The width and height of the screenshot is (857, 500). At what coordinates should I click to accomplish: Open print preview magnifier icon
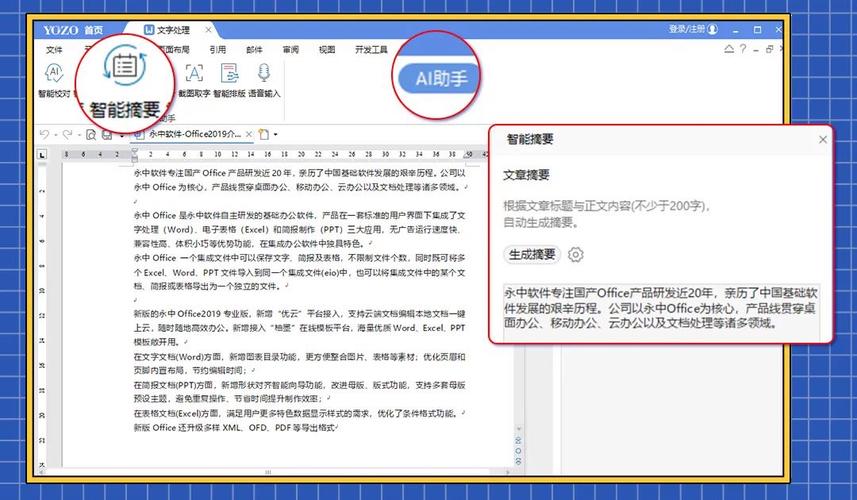(x=91, y=134)
